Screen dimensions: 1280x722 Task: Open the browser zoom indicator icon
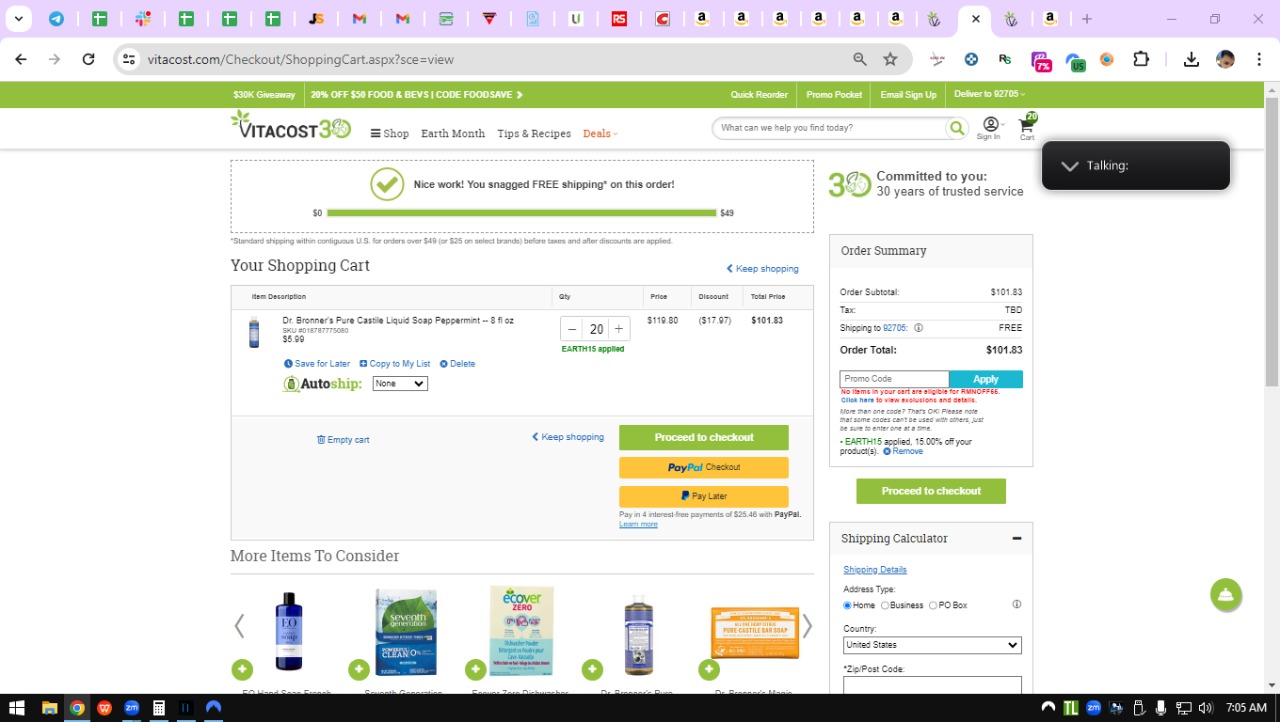tap(859, 59)
